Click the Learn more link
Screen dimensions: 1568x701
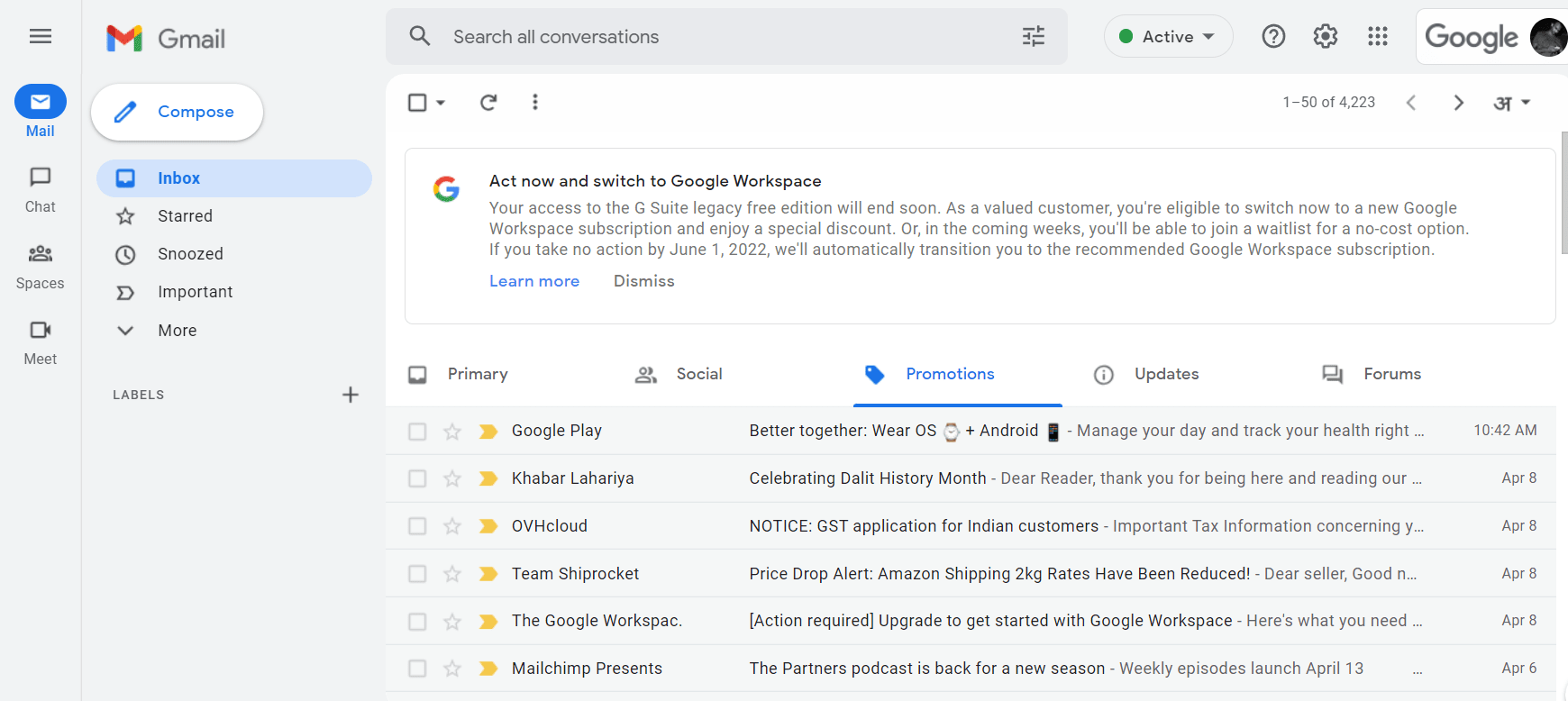(x=533, y=281)
